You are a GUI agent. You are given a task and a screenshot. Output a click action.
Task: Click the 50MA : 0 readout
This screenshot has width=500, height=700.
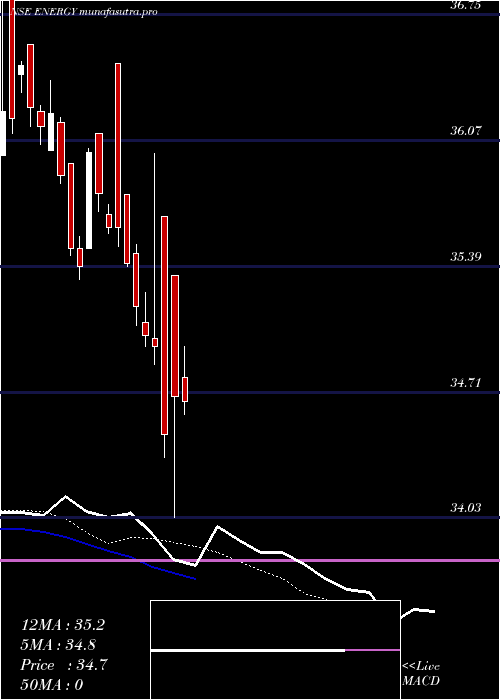click(x=52, y=685)
